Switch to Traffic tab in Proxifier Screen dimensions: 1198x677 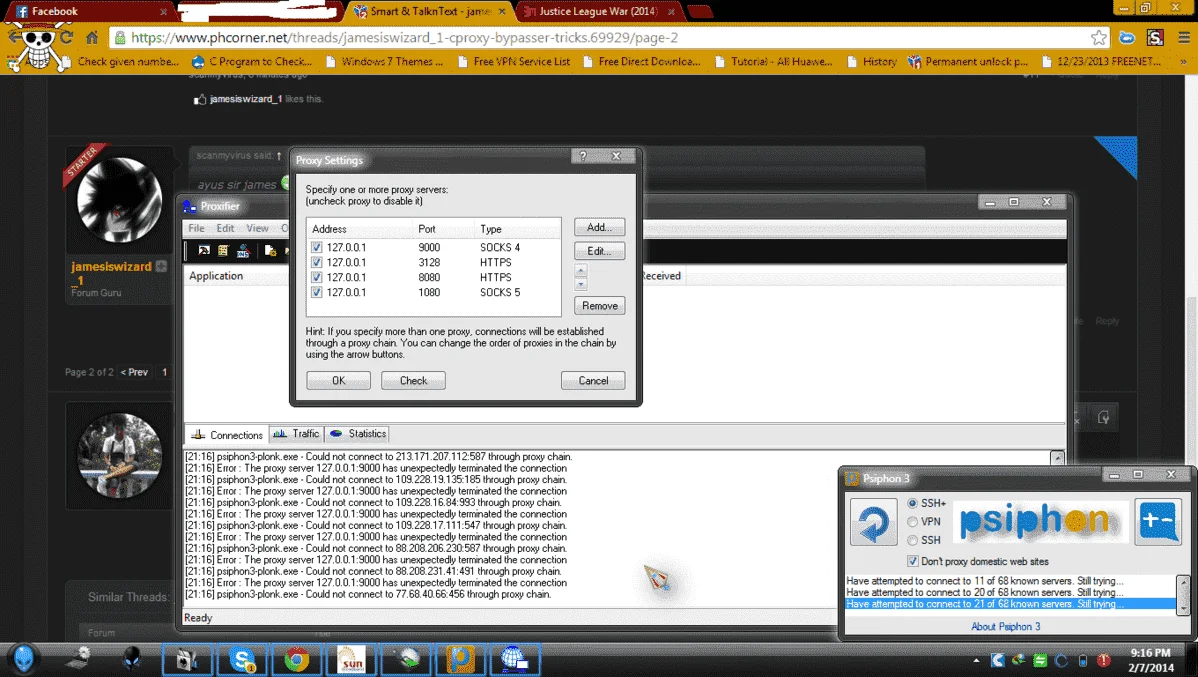click(296, 434)
